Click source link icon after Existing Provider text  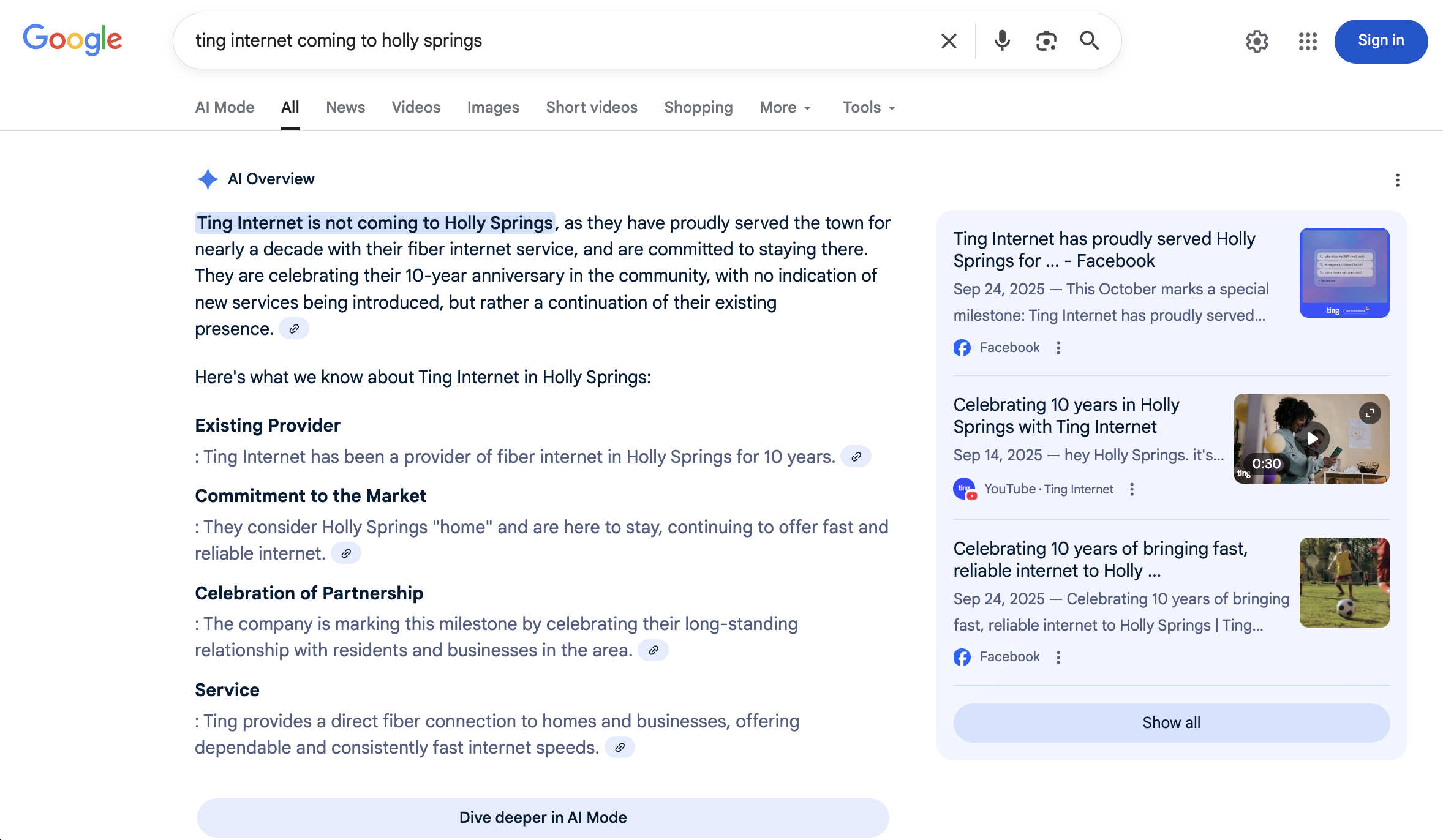point(856,457)
